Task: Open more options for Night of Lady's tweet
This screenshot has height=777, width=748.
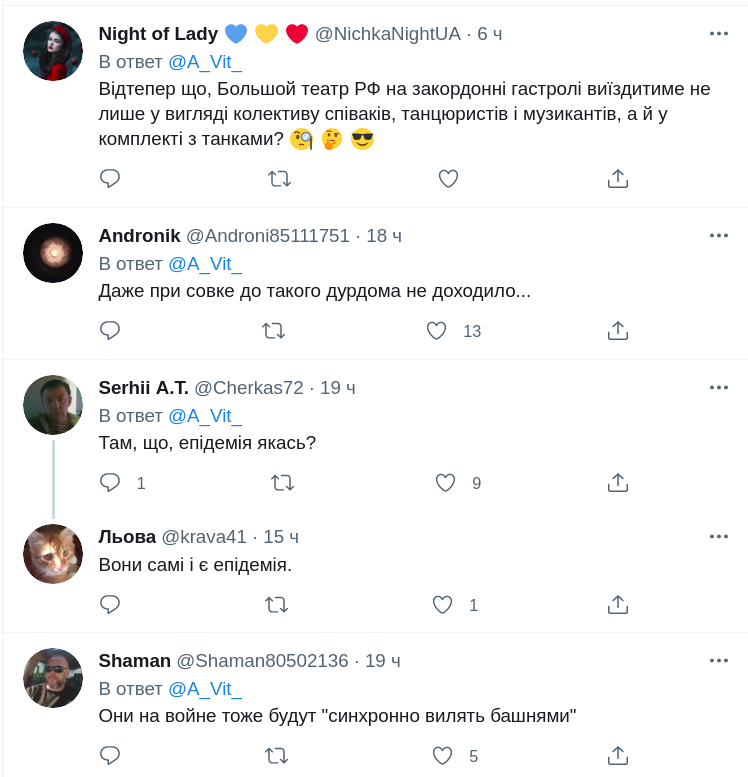Action: (x=718, y=33)
